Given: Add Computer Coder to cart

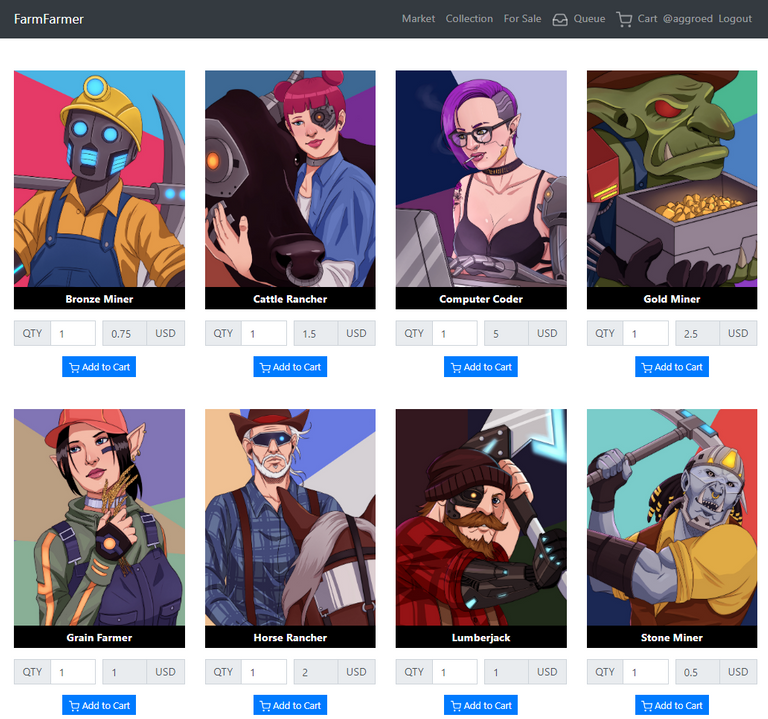Looking at the screenshot, I should click(x=480, y=367).
